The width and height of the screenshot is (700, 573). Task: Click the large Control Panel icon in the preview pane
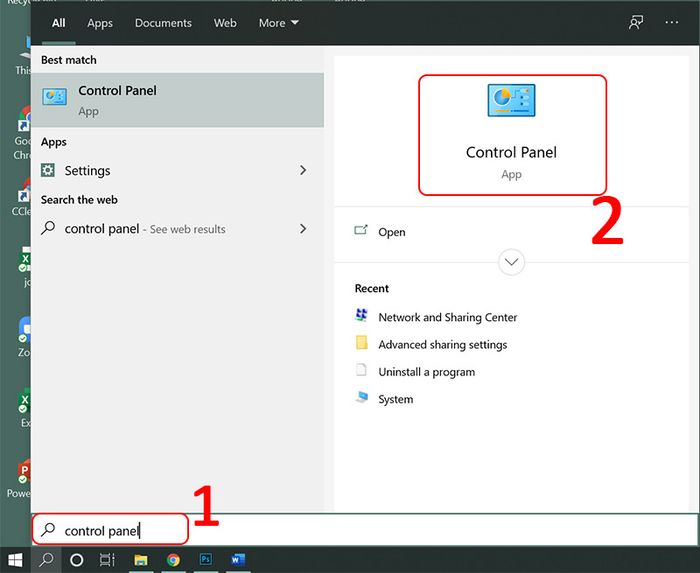click(x=511, y=100)
